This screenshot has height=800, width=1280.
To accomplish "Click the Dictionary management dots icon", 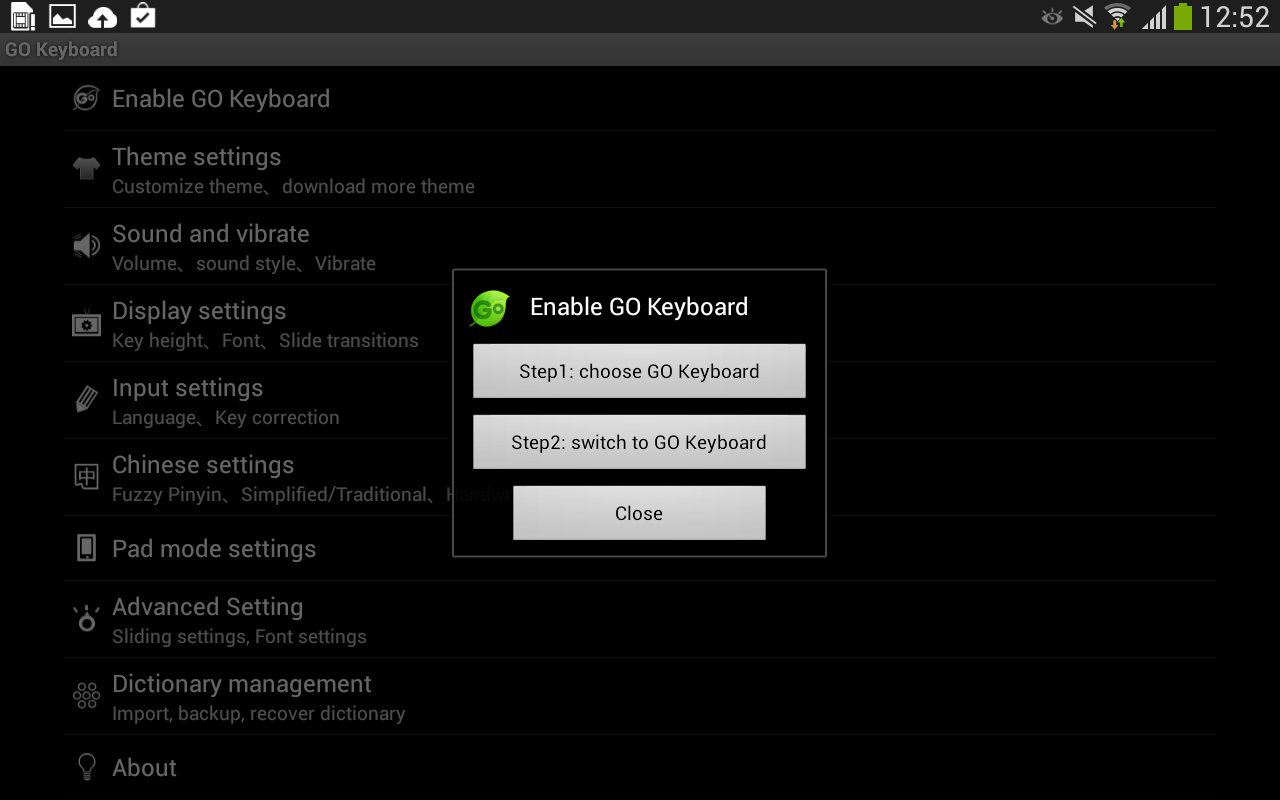I will click(87, 696).
